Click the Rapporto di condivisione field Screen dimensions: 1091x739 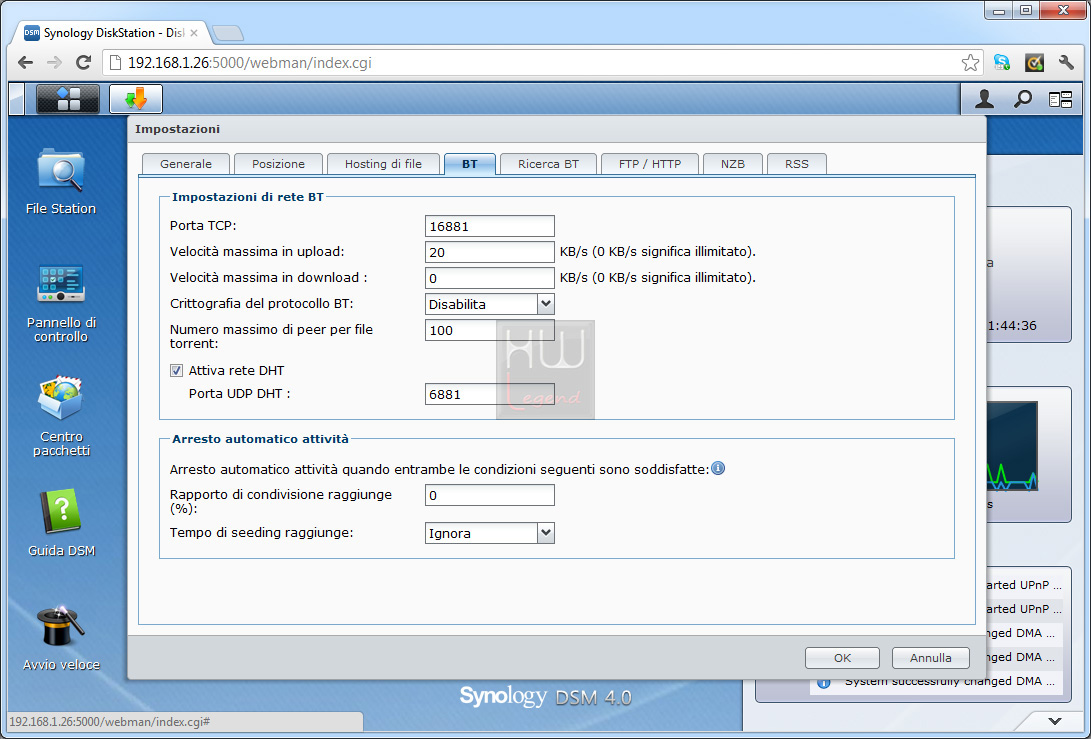point(490,495)
